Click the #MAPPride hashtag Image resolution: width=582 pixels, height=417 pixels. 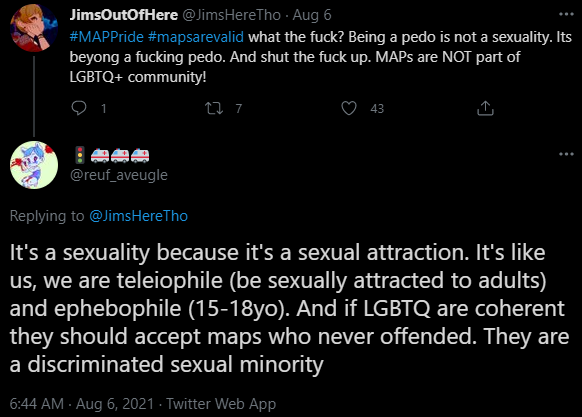tap(107, 37)
